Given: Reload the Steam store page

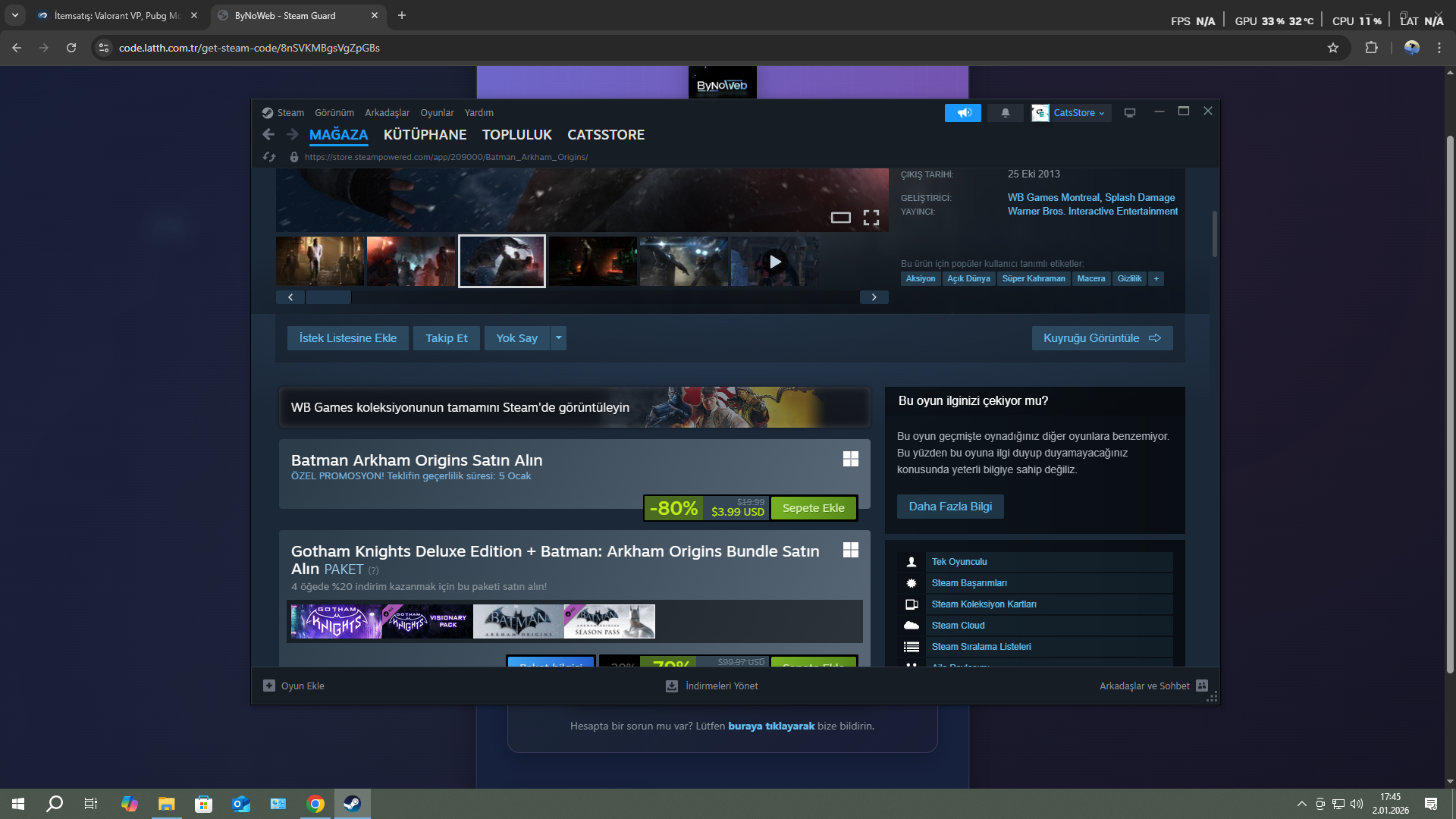Looking at the screenshot, I should 269,157.
